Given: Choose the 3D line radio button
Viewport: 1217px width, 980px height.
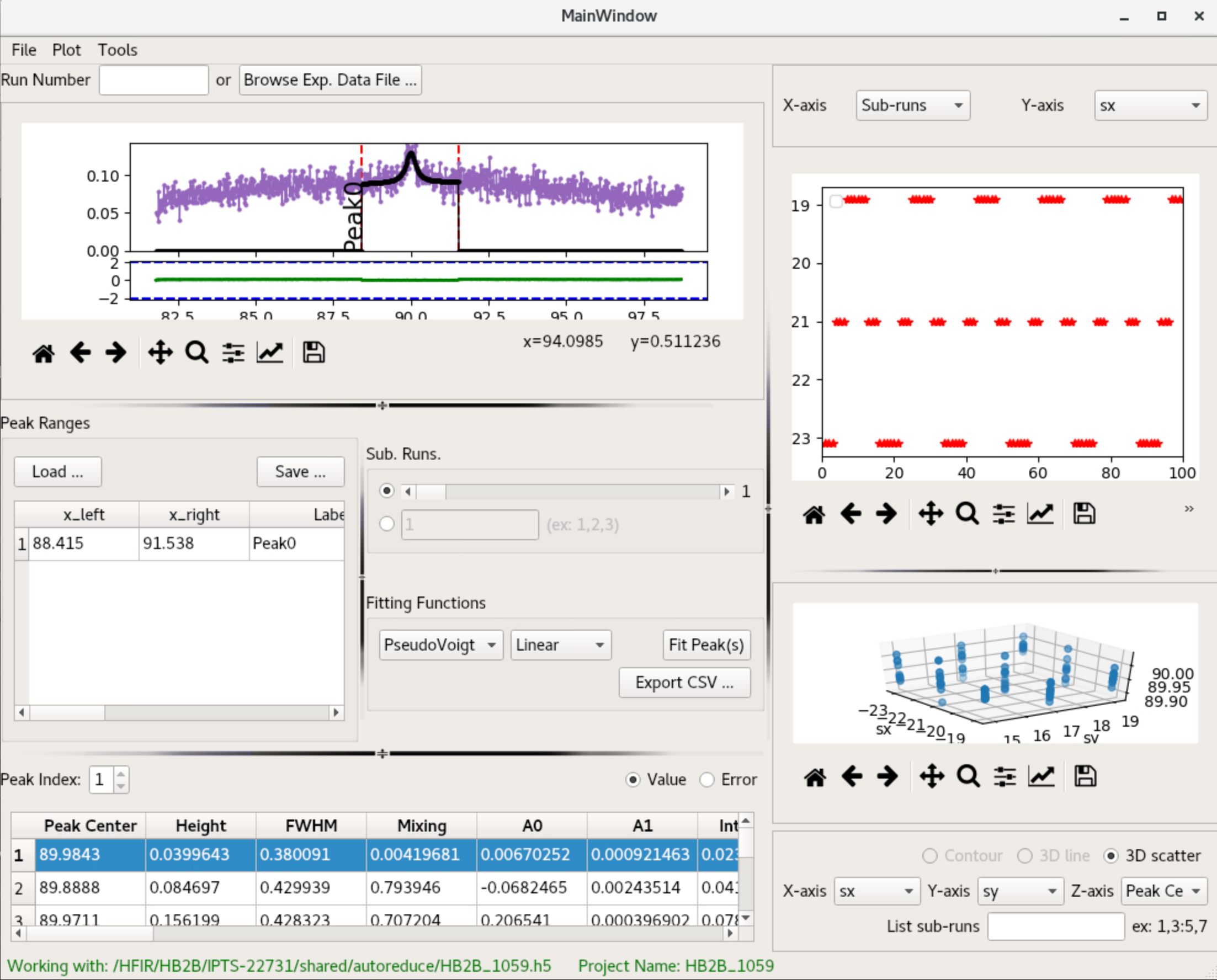Looking at the screenshot, I should [x=1025, y=856].
